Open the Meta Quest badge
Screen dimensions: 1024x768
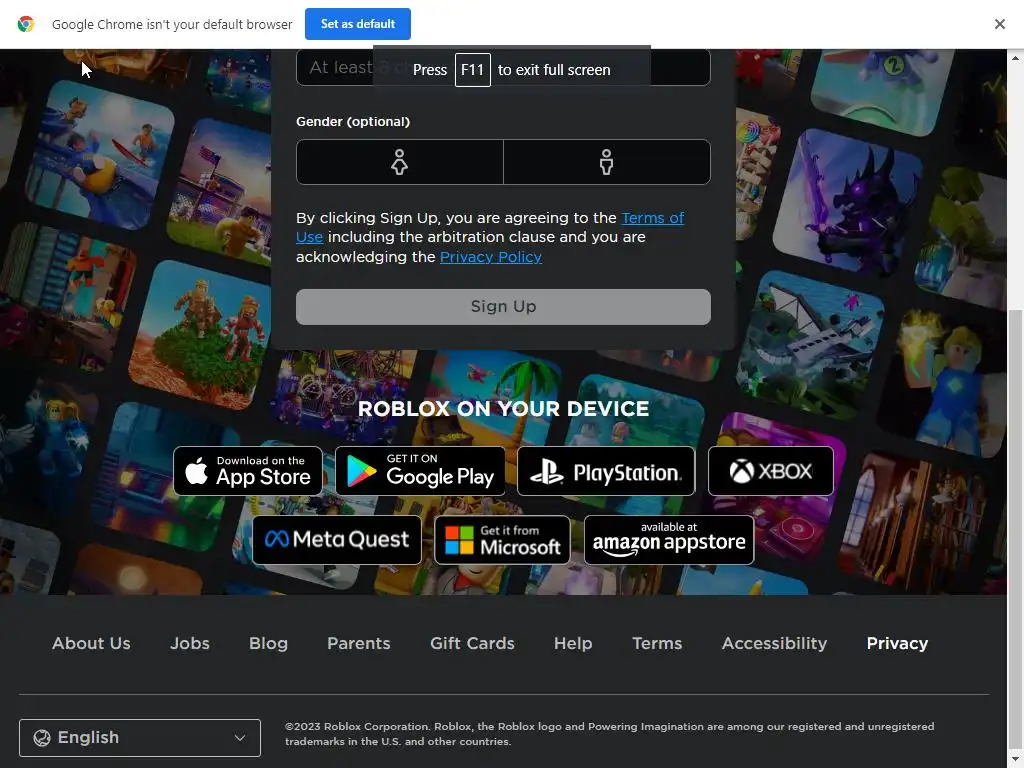tap(337, 540)
